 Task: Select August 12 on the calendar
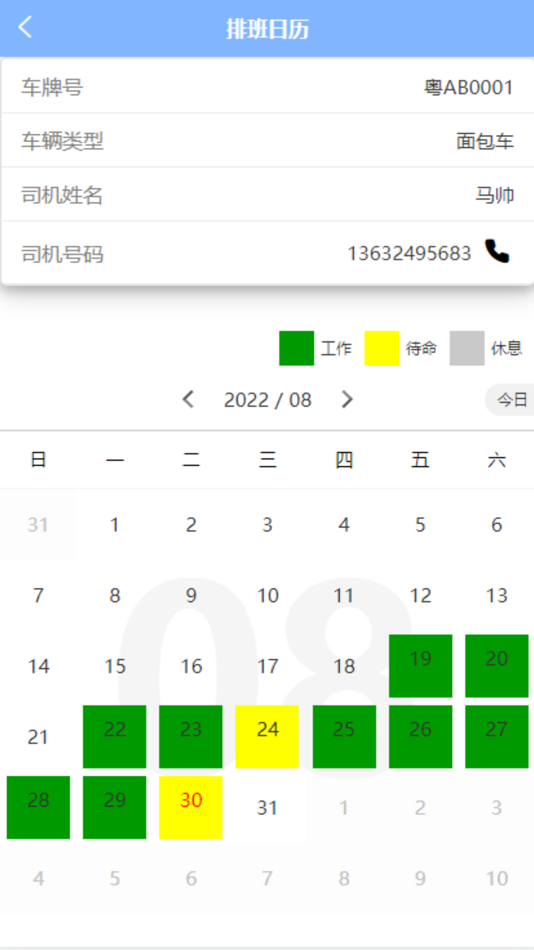420,595
